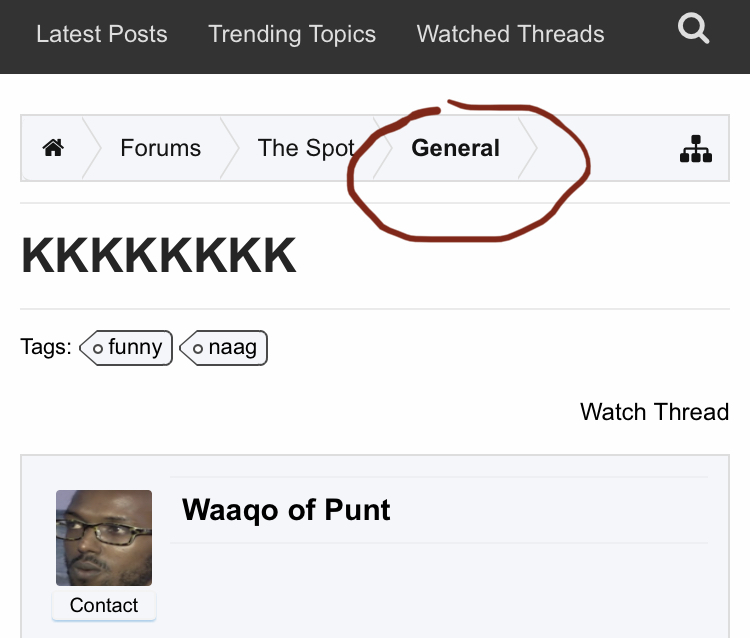Screen dimensions: 750x638
Task: Click the small circle on the funny tag
Action: coord(98,349)
